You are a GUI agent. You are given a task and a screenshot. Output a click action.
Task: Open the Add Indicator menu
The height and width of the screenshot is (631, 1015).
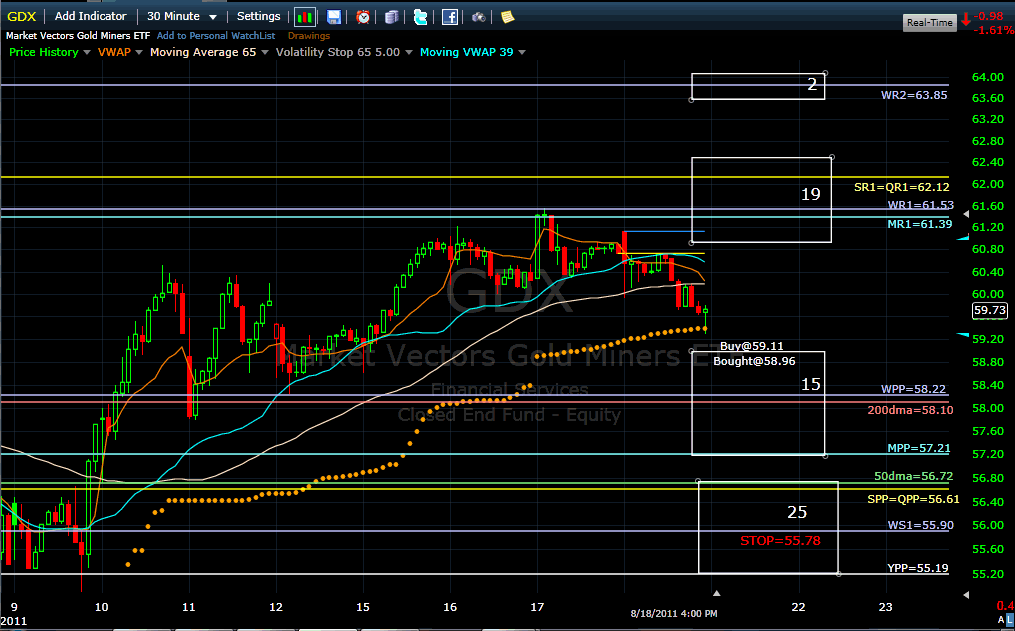[x=90, y=16]
